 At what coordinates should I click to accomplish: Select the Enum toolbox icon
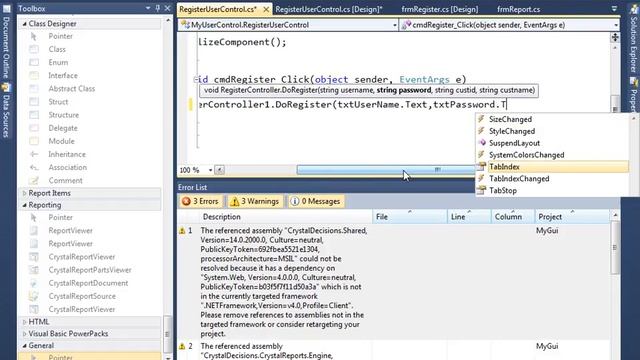point(34,62)
